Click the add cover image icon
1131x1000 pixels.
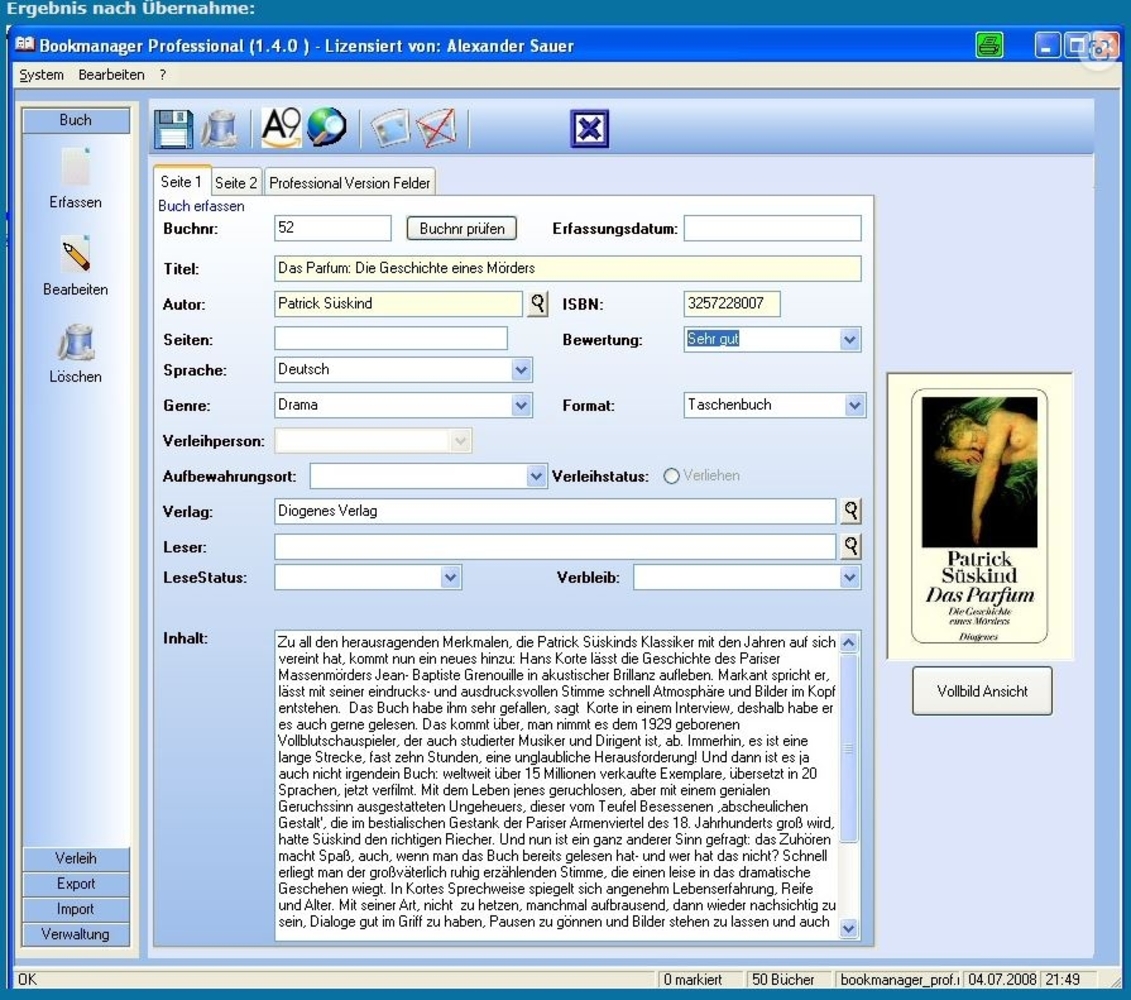click(390, 129)
